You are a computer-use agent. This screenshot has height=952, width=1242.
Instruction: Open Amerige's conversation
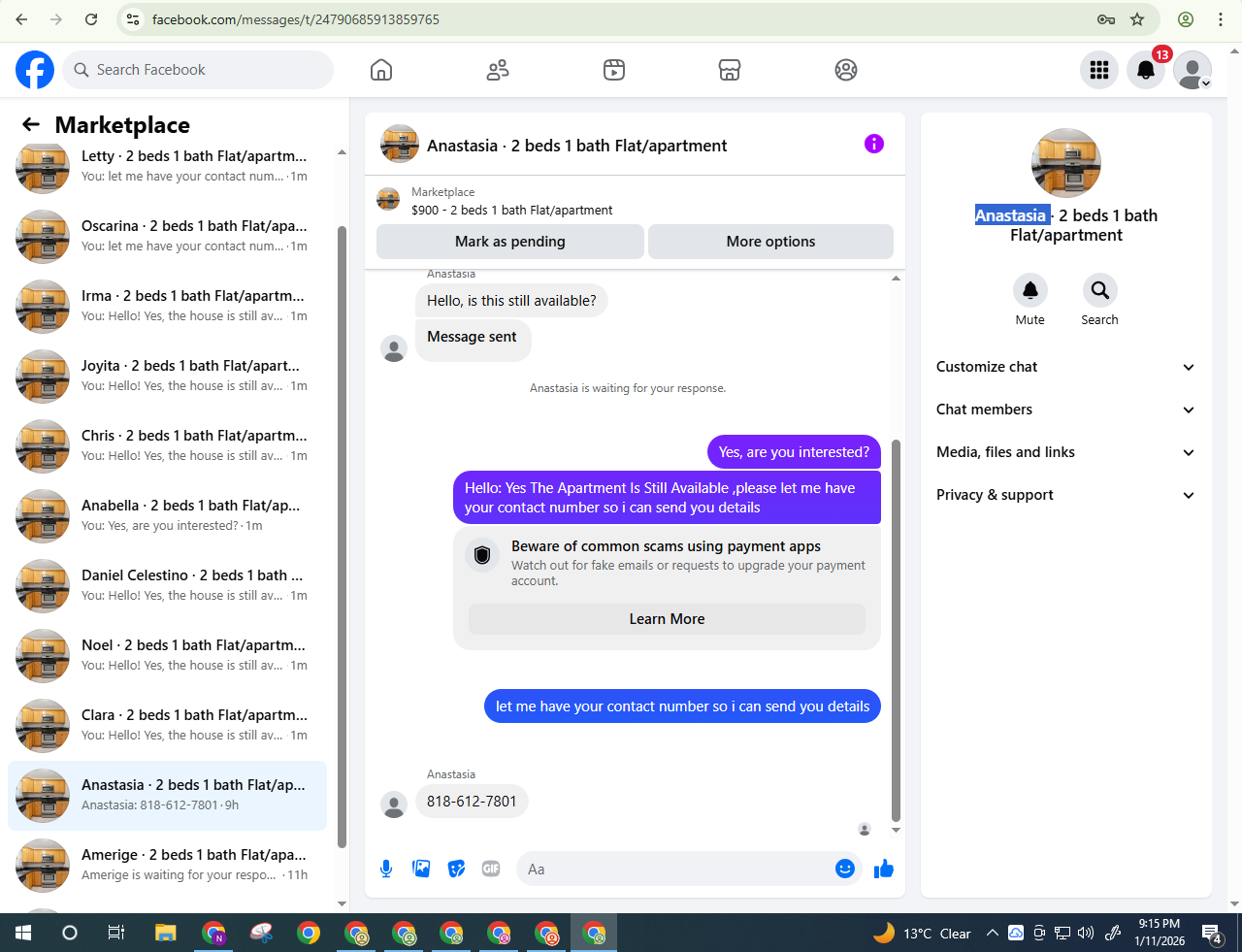[x=167, y=865]
